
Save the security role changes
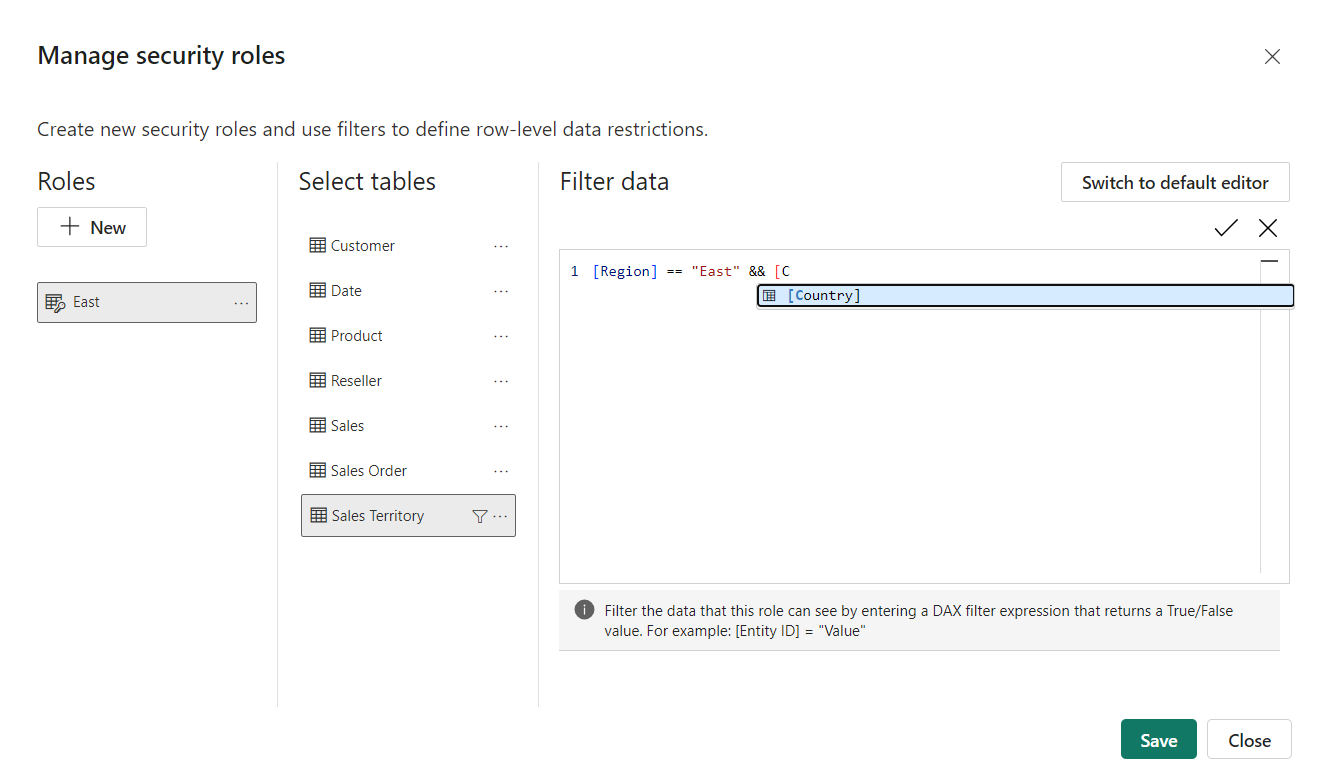point(1158,739)
